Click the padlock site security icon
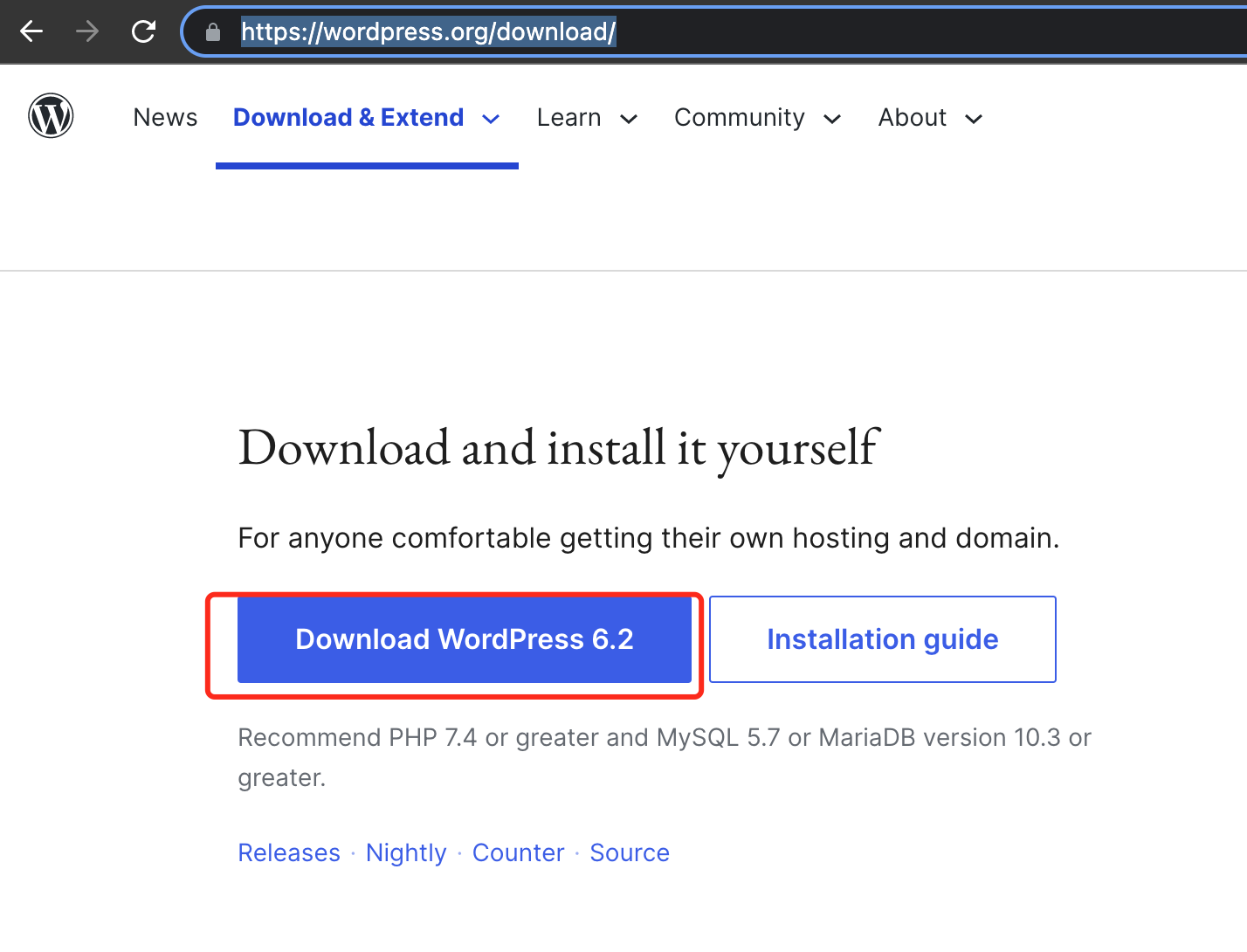1247x952 pixels. (x=213, y=32)
